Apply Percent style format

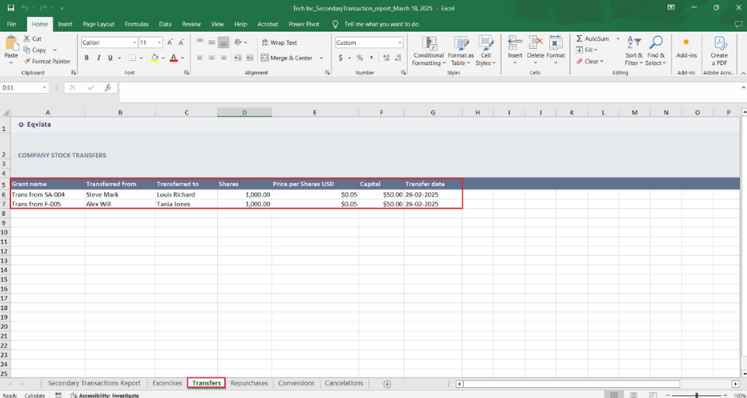pos(360,58)
